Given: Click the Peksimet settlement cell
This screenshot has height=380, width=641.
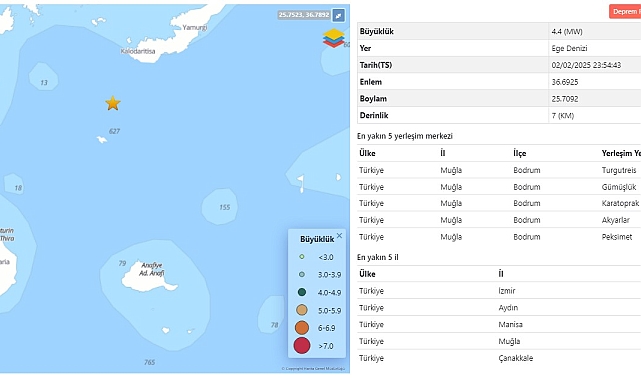Looking at the screenshot, I should [616, 237].
